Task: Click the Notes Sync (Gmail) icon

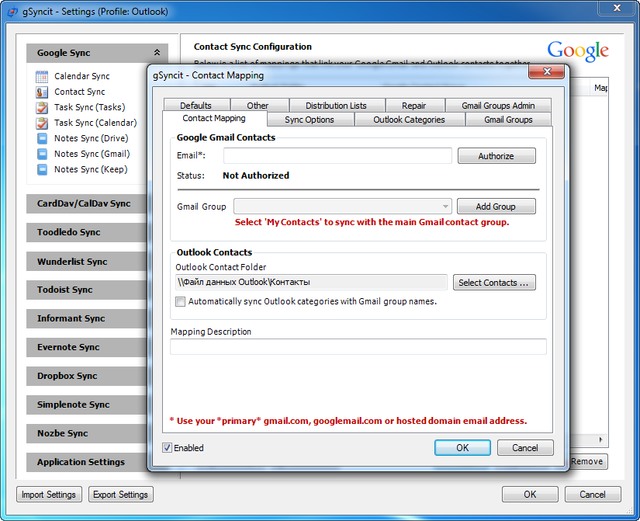Action: (x=42, y=154)
